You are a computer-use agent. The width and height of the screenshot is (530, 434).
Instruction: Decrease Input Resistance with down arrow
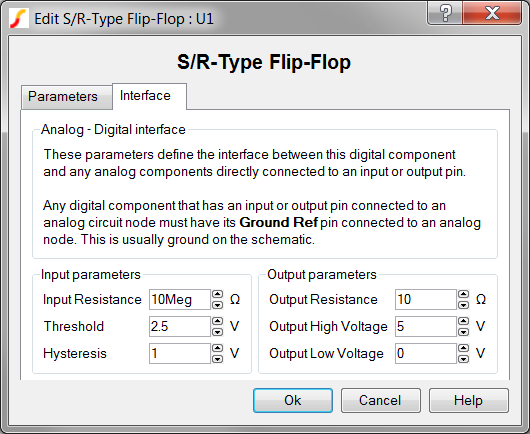[x=218, y=305]
